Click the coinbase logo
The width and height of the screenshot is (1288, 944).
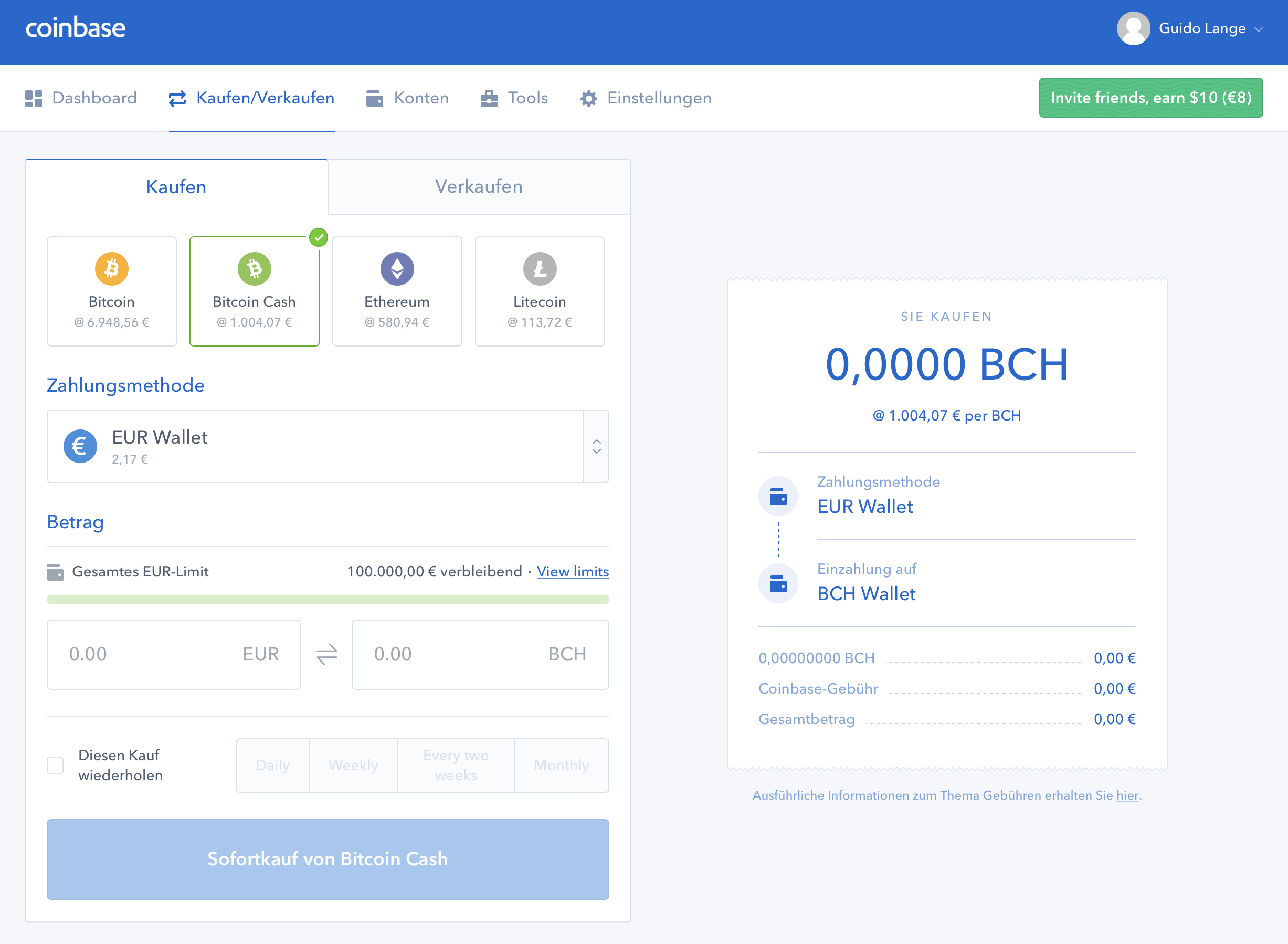pyautogui.click(x=76, y=28)
